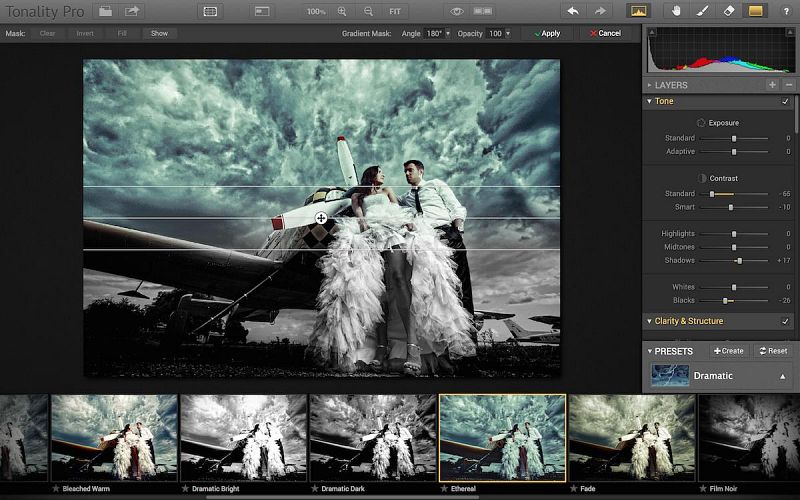Favorite Bleached Warm with its star

click(x=56, y=489)
